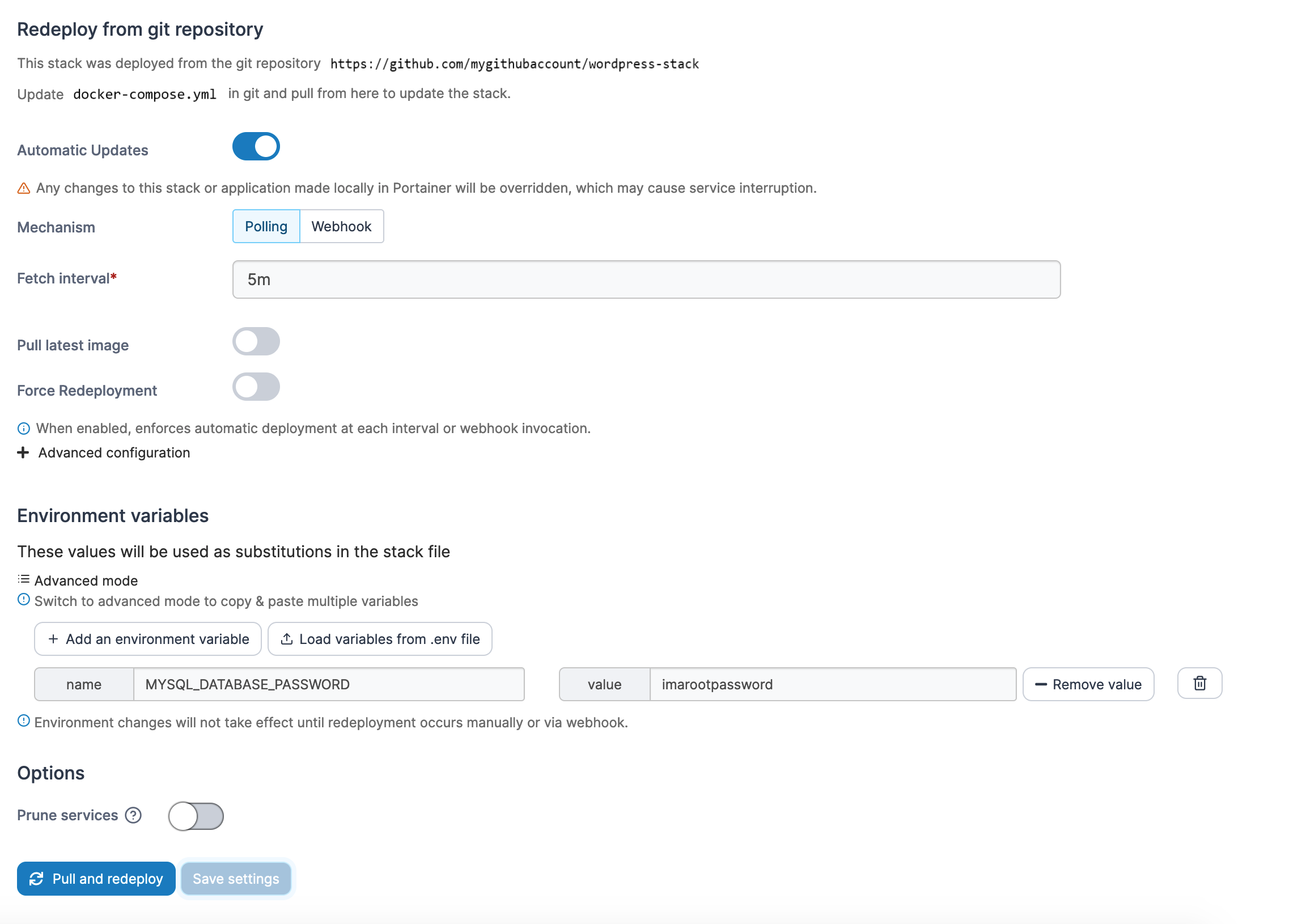The image size is (1289, 924).
Task: Click the trash icon to delete variable
Action: pos(1199,683)
